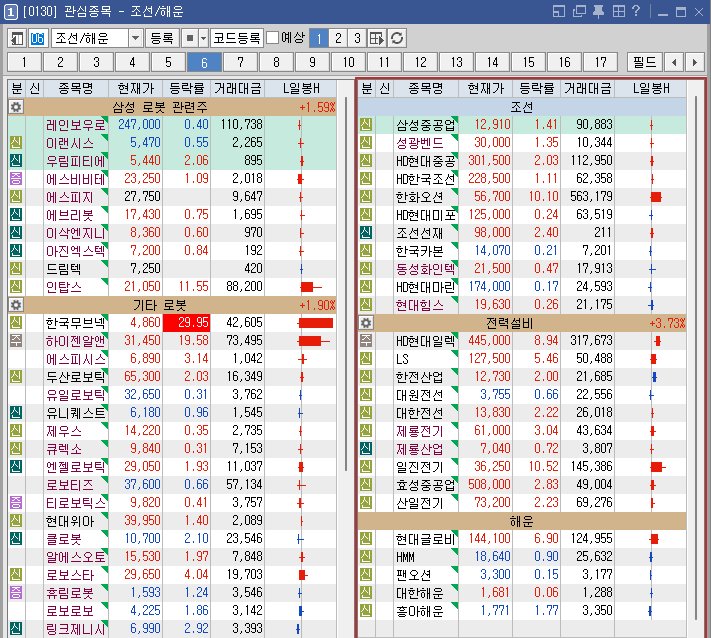Select view mode 2 toggle
Image resolution: width=711 pixels, height=638 pixels.
pos(338,38)
